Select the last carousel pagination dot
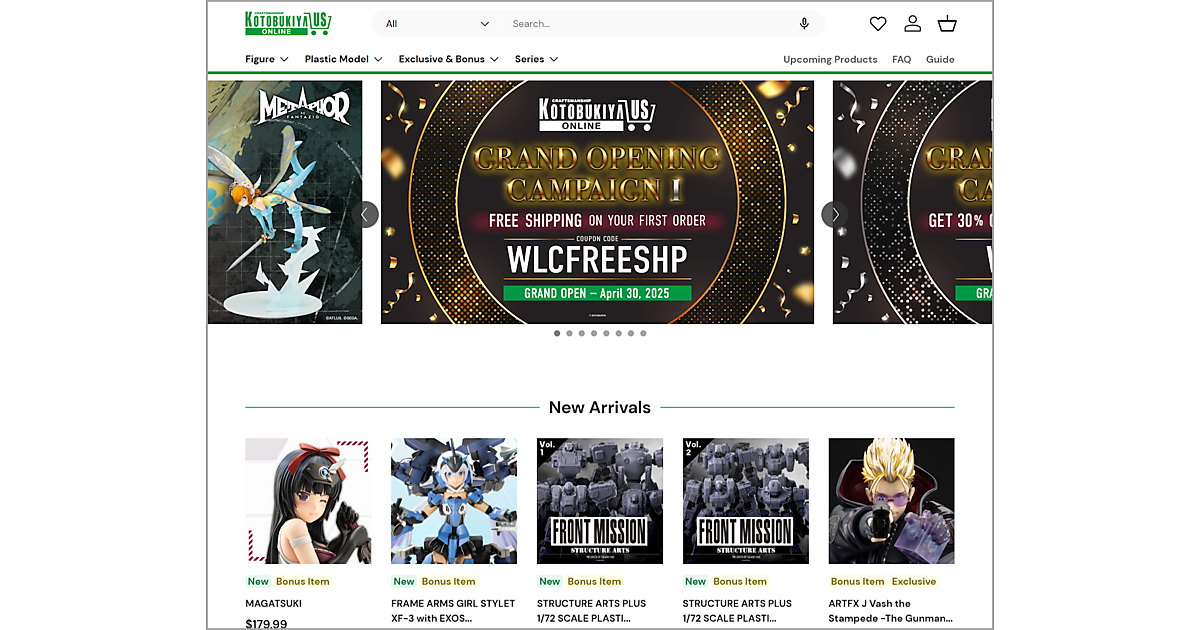Viewport: 1200px width, 630px height. point(643,333)
